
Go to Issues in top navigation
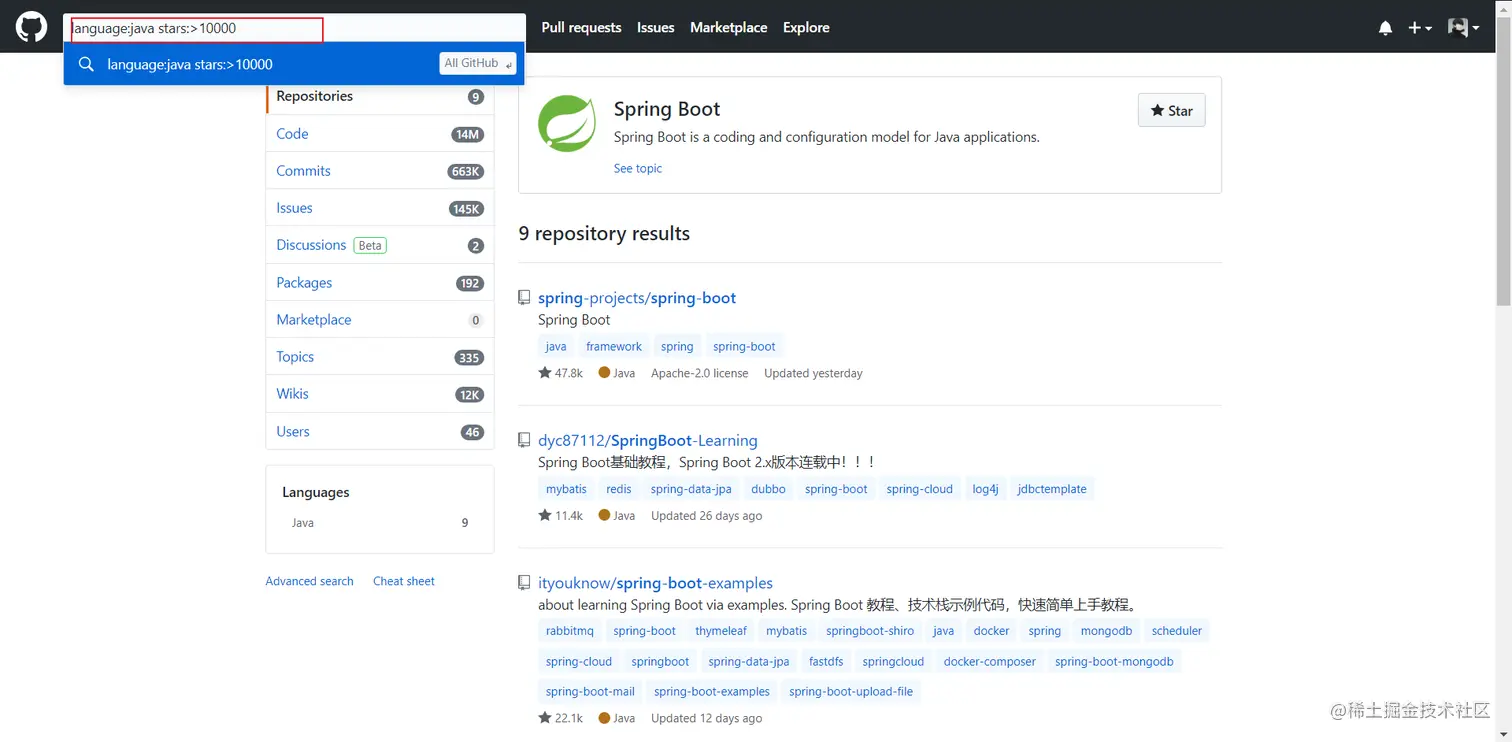(x=656, y=28)
